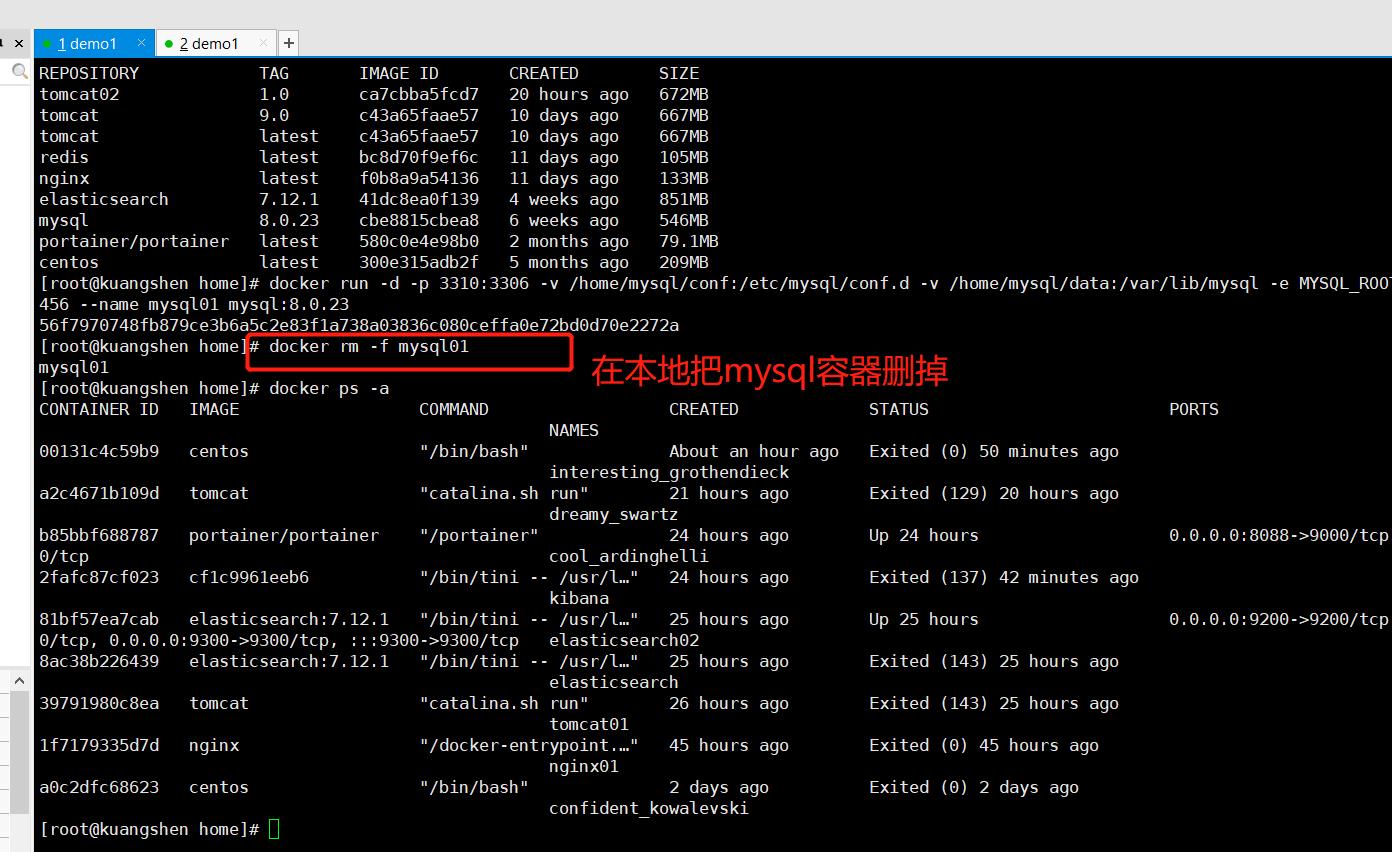1392x852 pixels.
Task: Click the 105MB size value
Action: (x=684, y=157)
